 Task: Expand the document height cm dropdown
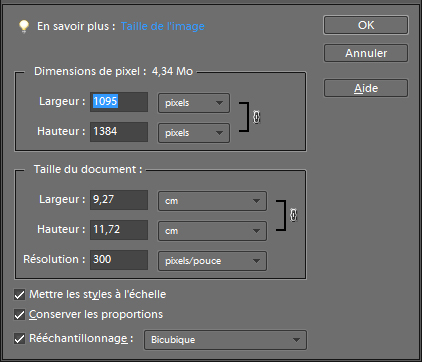(x=212, y=231)
